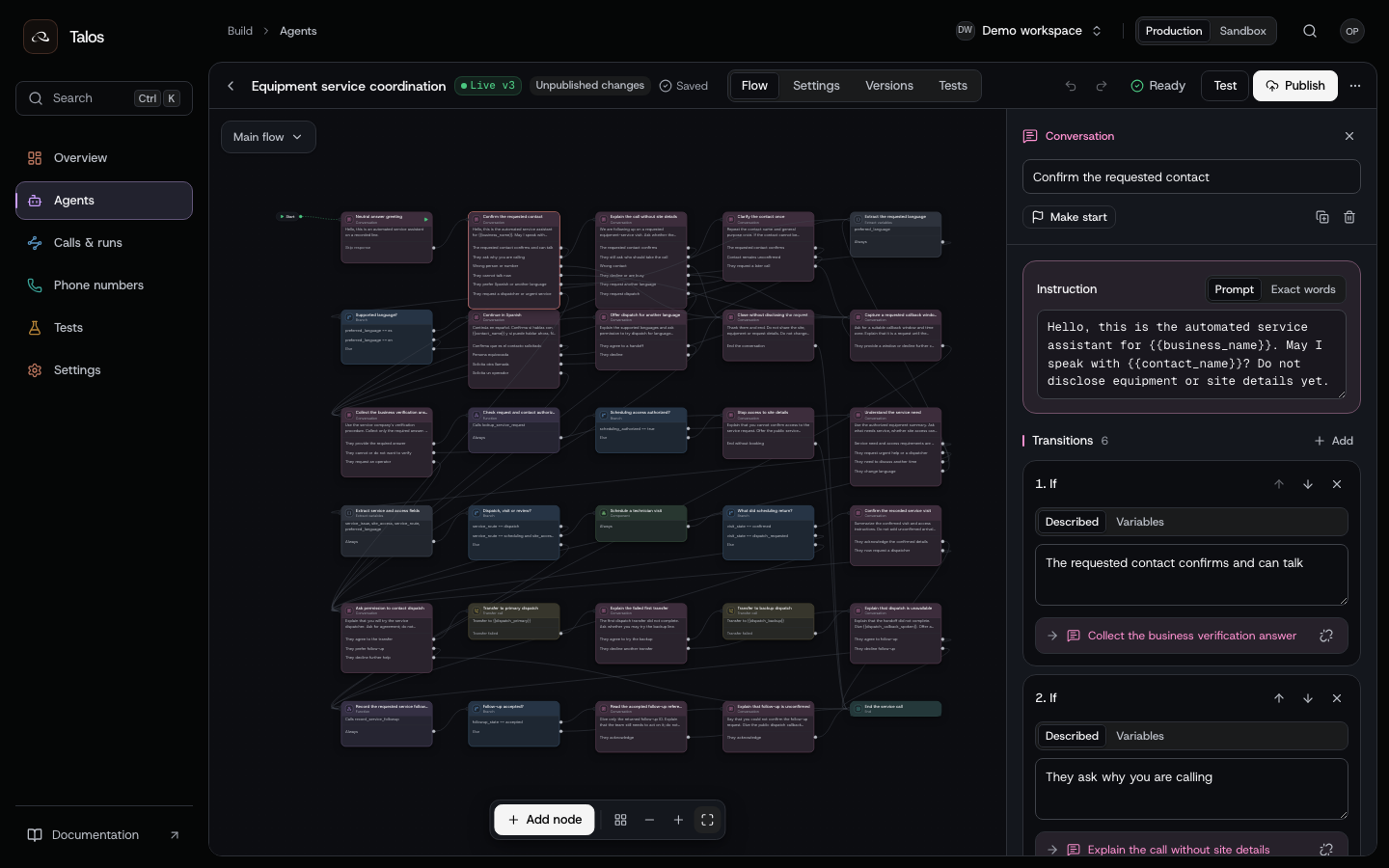The width and height of the screenshot is (1389, 868).
Task: Duplicate the selected conversation node
Action: click(x=1322, y=217)
